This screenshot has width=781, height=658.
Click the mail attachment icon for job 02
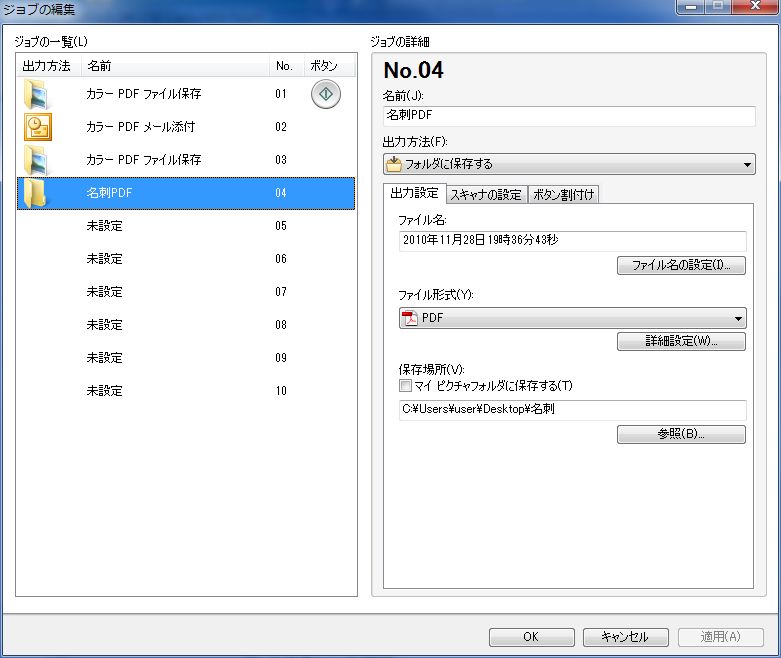pyautogui.click(x=38, y=127)
